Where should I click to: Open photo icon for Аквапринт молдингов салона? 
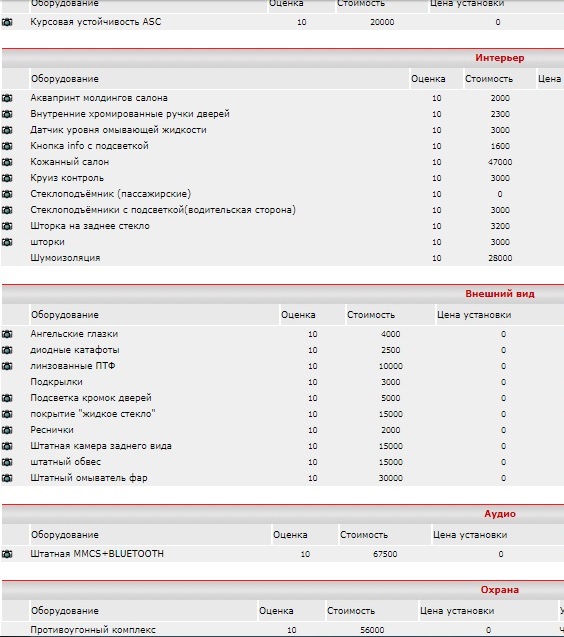pyautogui.click(x=7, y=98)
